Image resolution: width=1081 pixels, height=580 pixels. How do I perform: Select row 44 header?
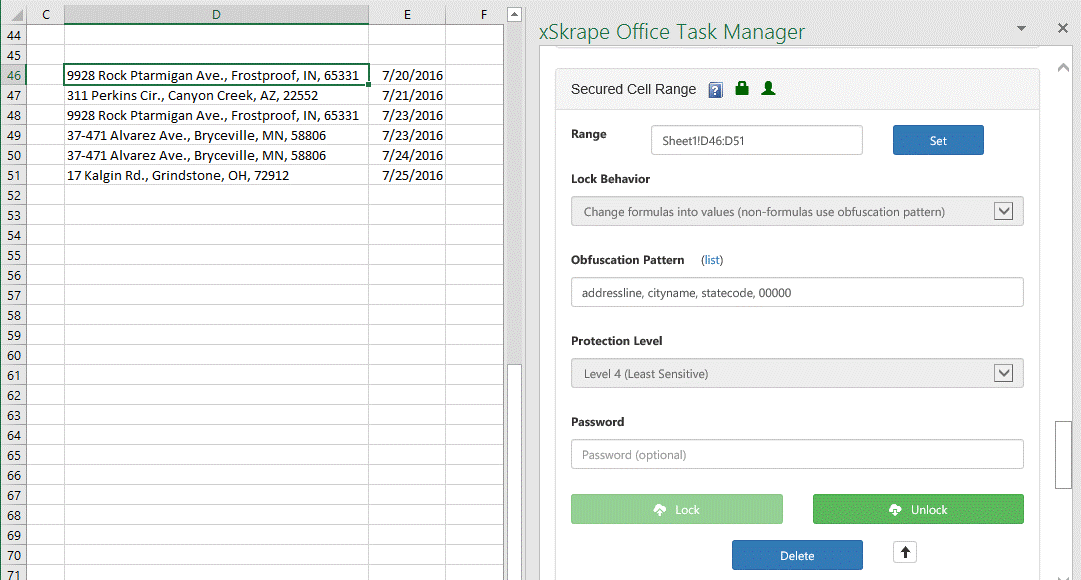pyautogui.click(x=14, y=35)
